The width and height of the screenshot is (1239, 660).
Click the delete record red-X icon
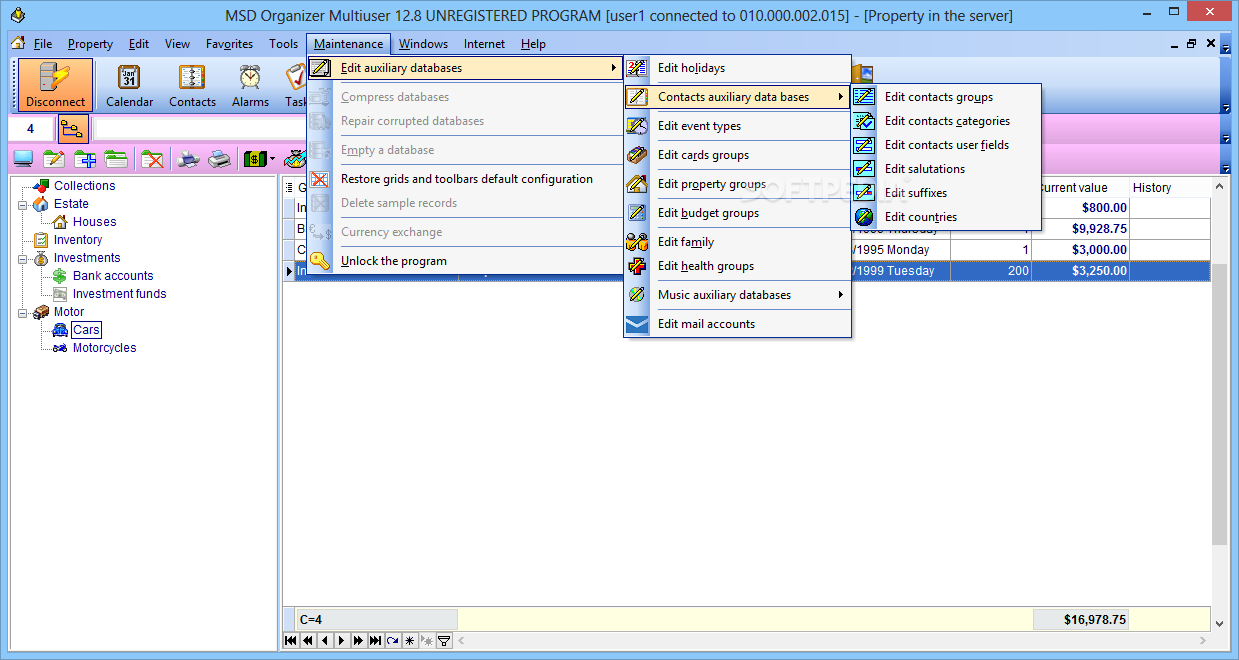pos(152,159)
